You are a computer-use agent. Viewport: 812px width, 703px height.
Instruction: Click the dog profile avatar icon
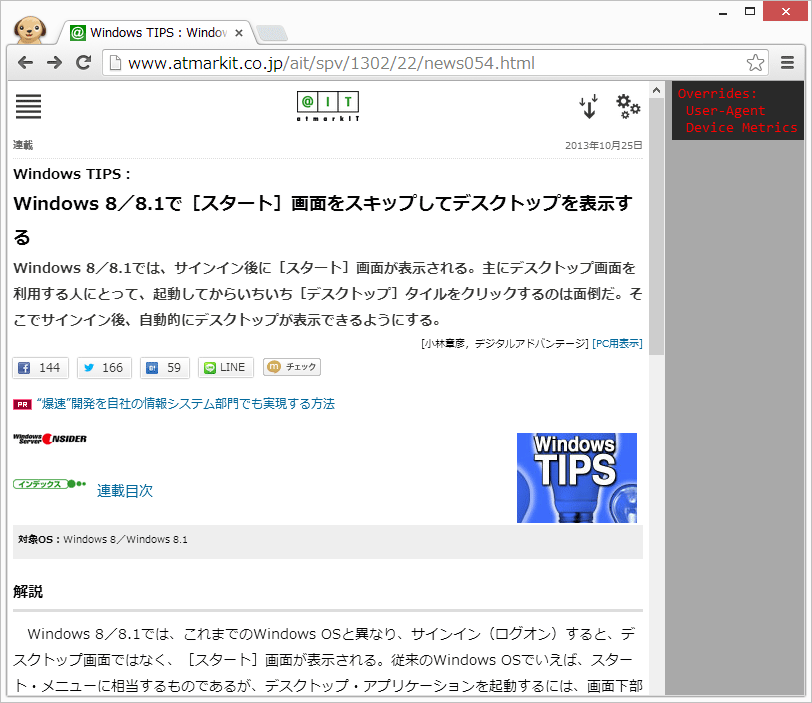30,29
